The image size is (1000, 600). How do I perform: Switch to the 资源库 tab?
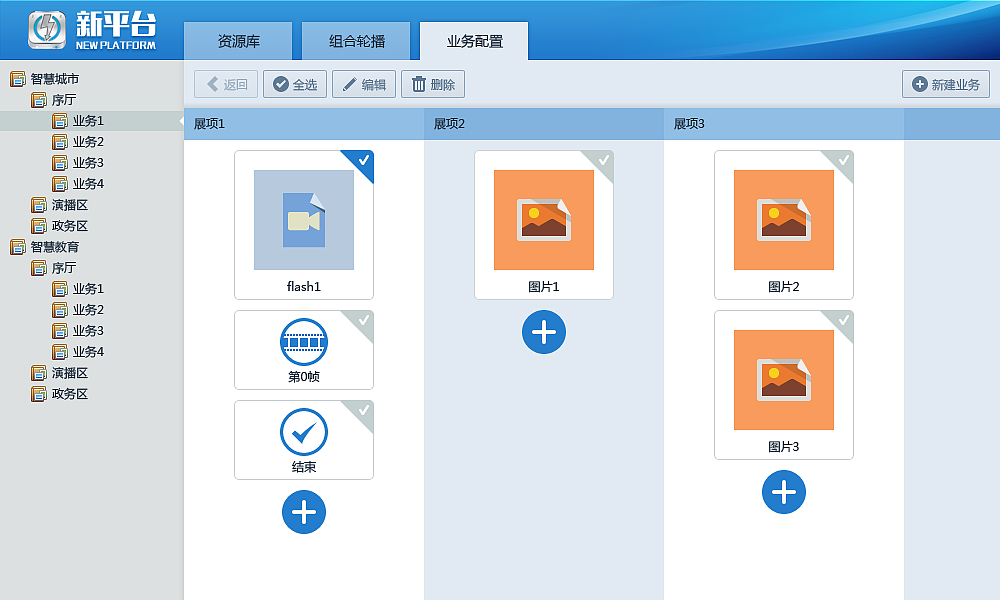click(239, 41)
